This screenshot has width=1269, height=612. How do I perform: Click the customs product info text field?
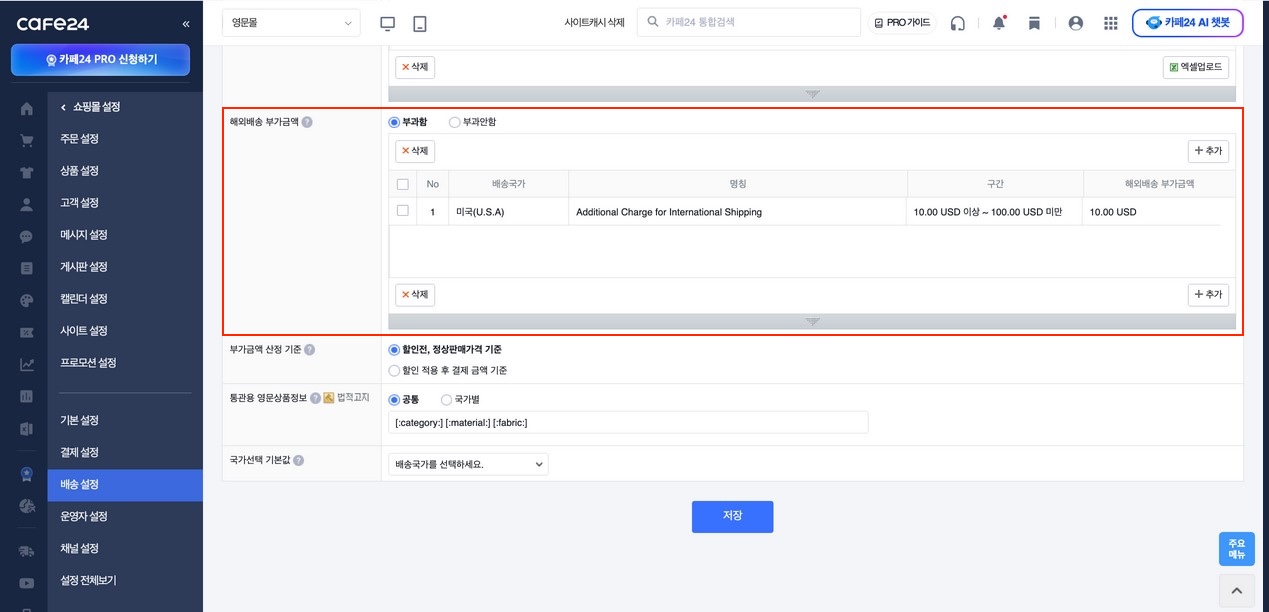[x=628, y=422]
